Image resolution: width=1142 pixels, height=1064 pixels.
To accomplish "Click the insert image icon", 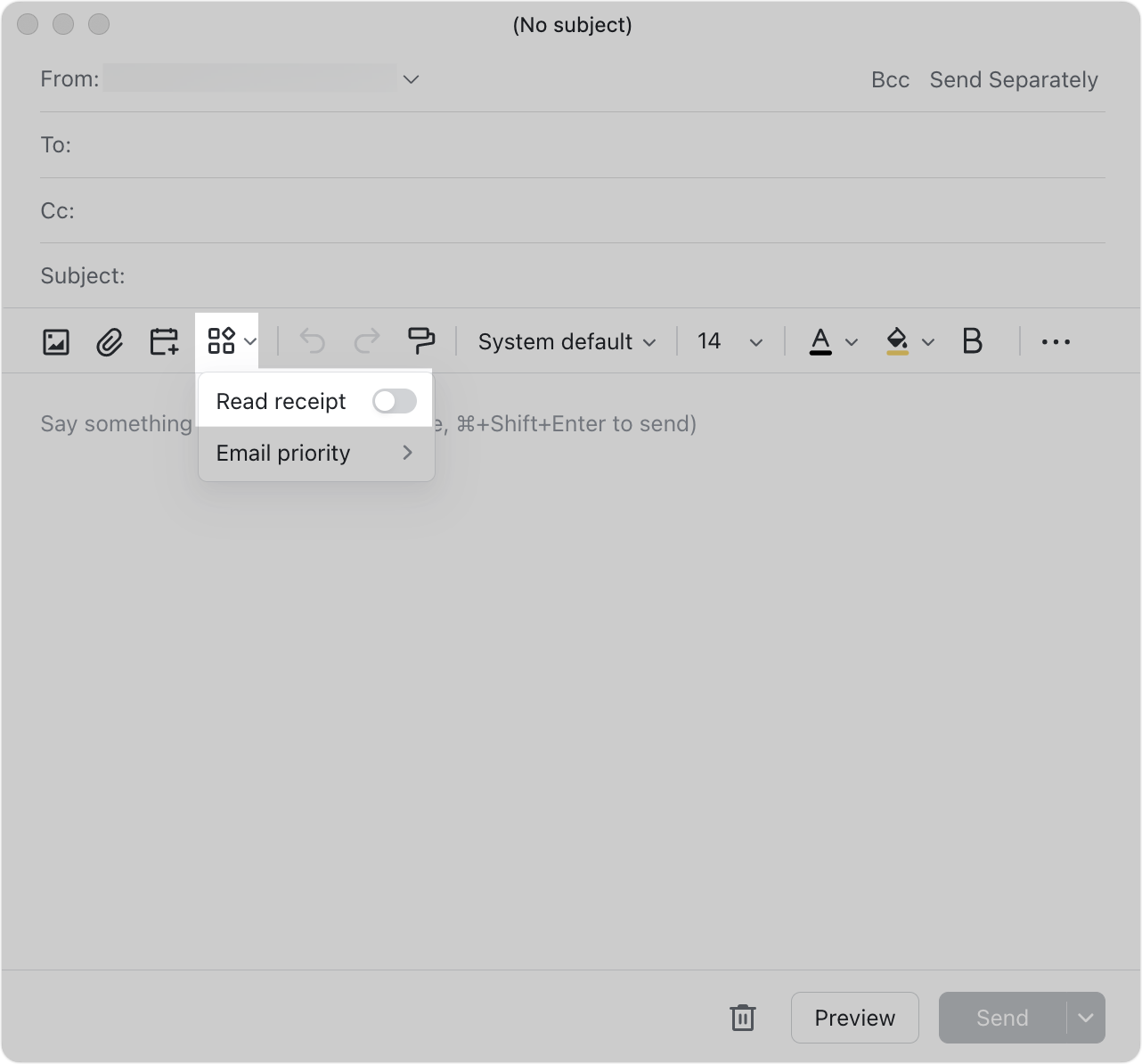I will pyautogui.click(x=56, y=342).
